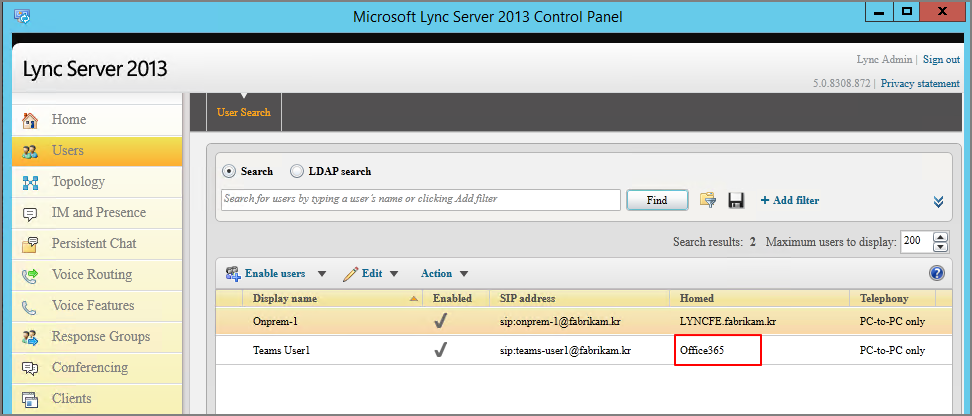This screenshot has width=972, height=416.
Task: Maximize the Control Panel window
Action: coord(907,11)
